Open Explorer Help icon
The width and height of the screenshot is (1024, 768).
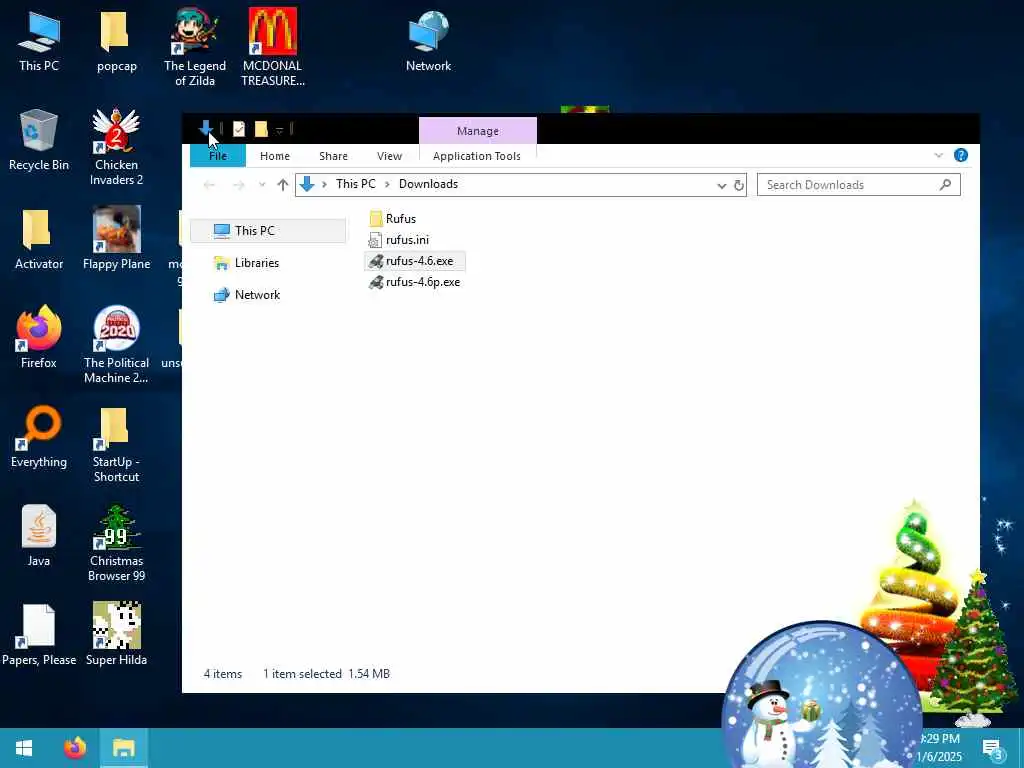[961, 155]
